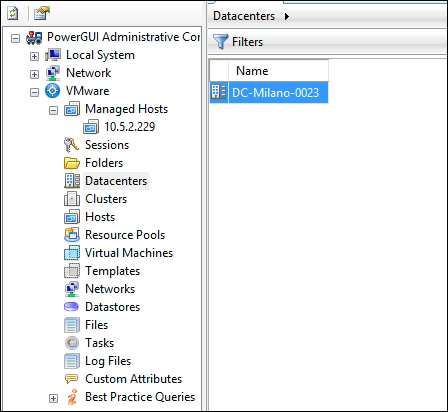This screenshot has width=448, height=412.
Task: Click the Tasks icon
Action: (72, 343)
